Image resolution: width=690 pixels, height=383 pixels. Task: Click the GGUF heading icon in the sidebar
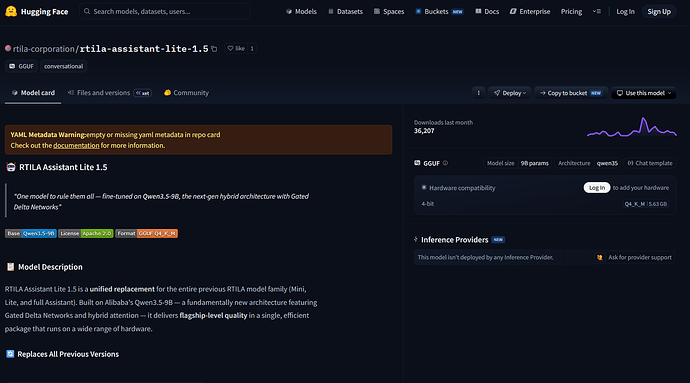(417, 163)
